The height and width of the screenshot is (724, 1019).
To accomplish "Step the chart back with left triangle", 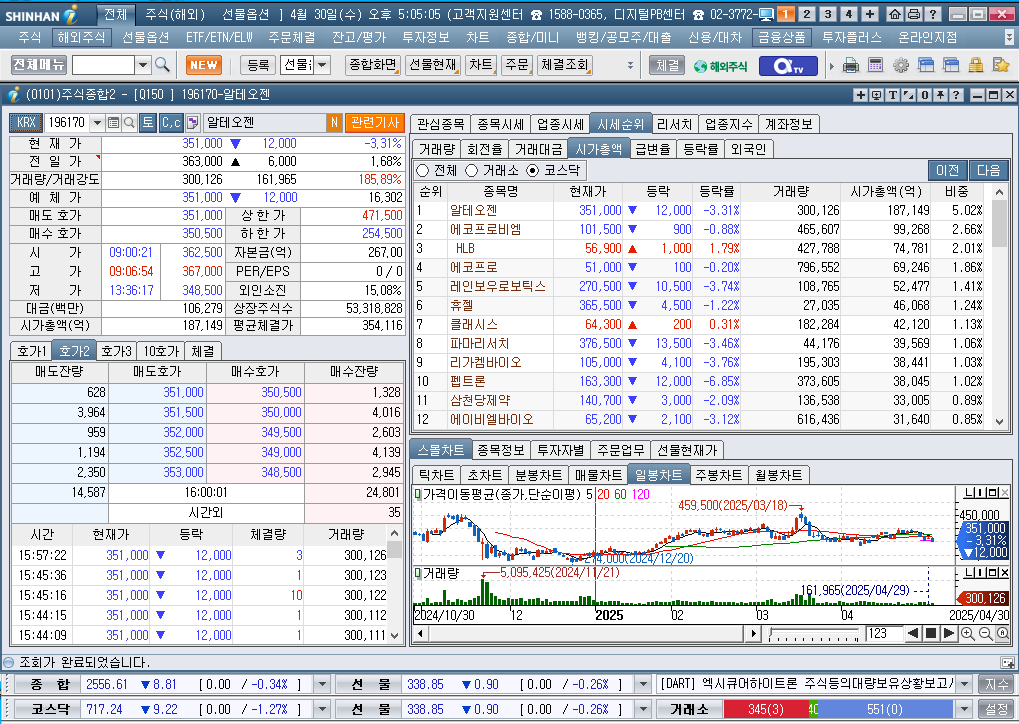I will pyautogui.click(x=913, y=634).
